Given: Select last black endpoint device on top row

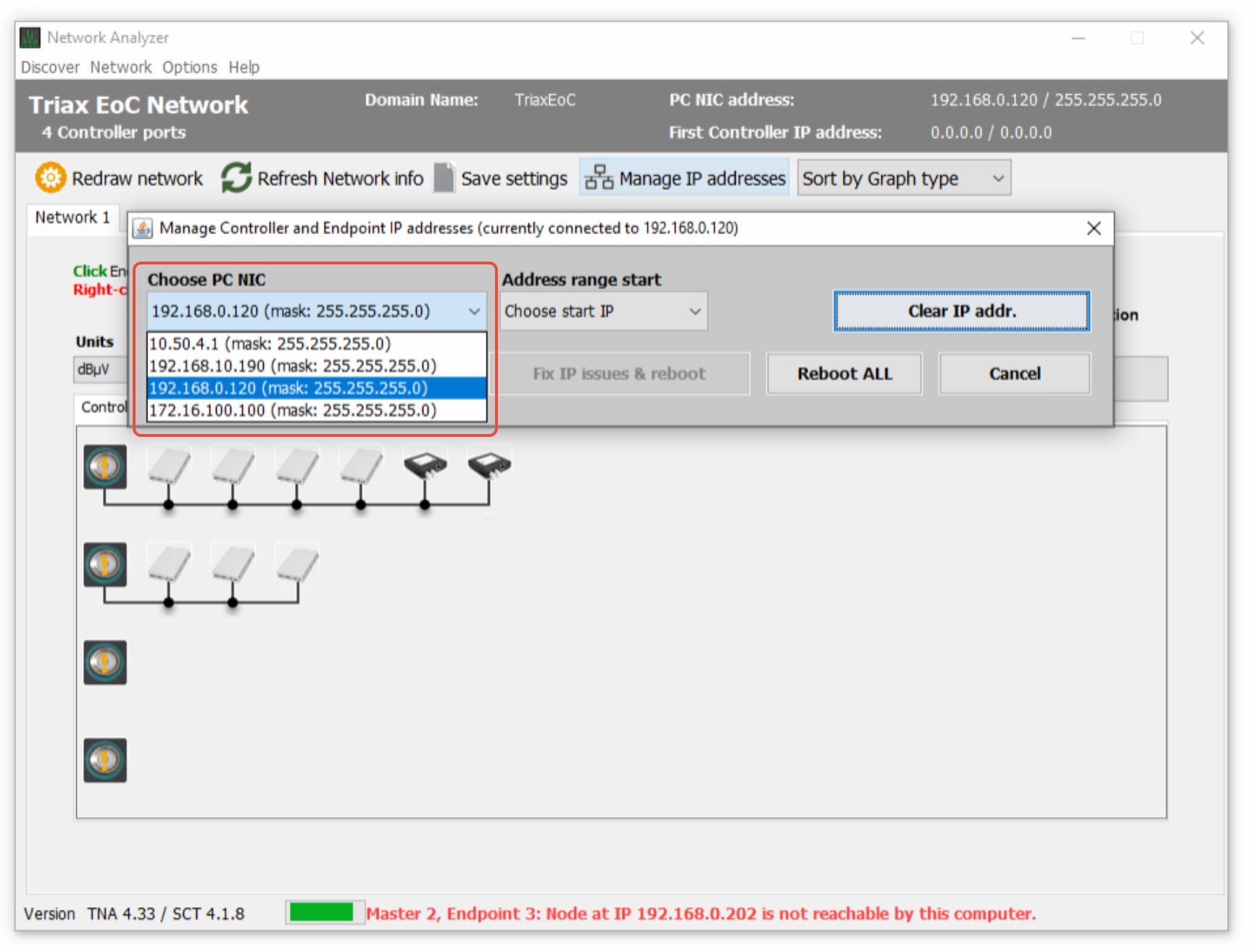Looking at the screenshot, I should pos(489,465).
